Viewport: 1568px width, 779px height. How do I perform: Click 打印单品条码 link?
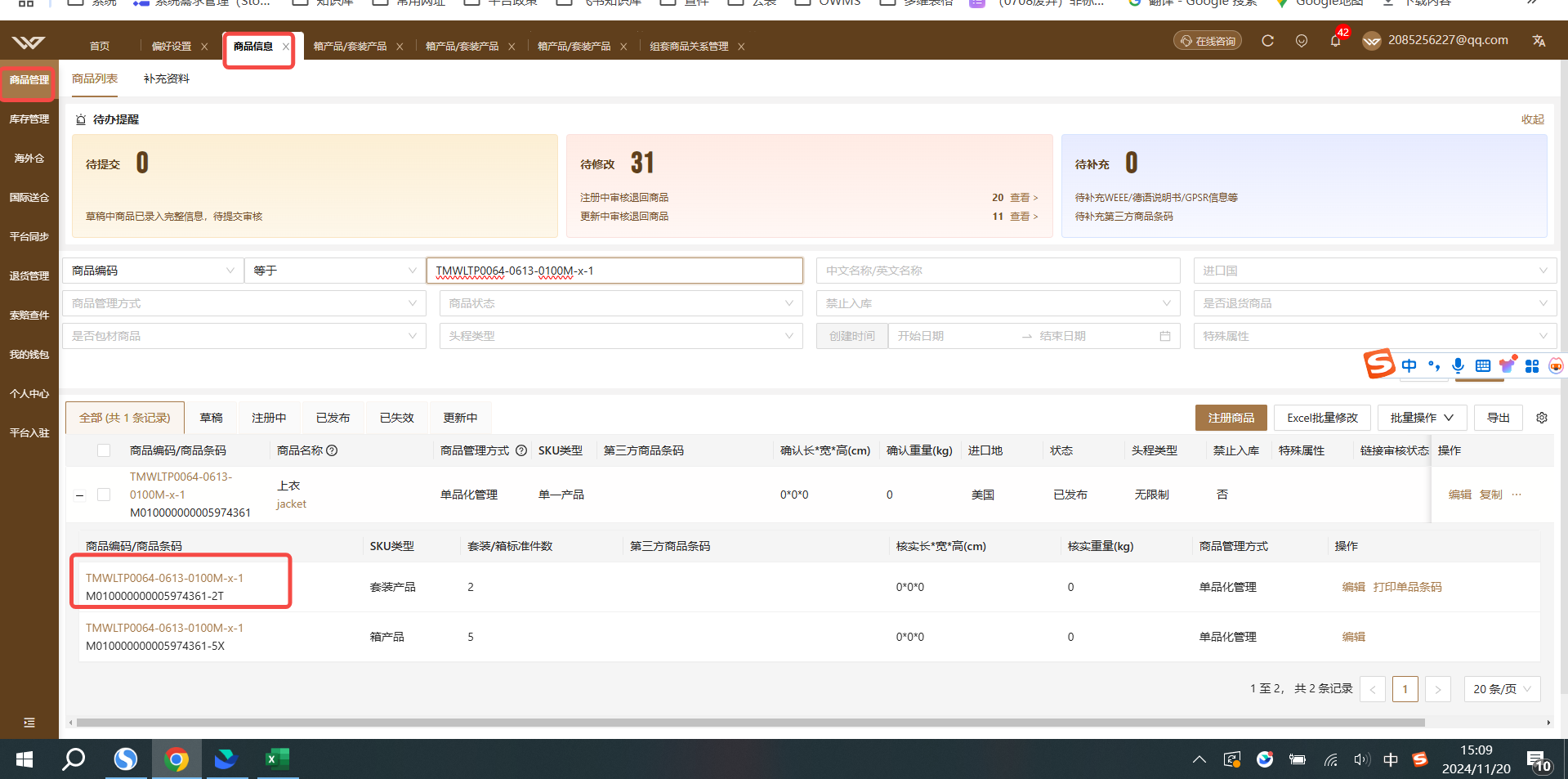[x=1407, y=587]
